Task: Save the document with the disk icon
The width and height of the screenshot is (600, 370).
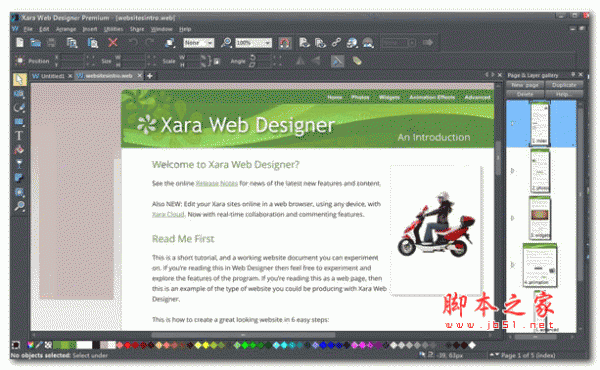Action: [x=52, y=43]
